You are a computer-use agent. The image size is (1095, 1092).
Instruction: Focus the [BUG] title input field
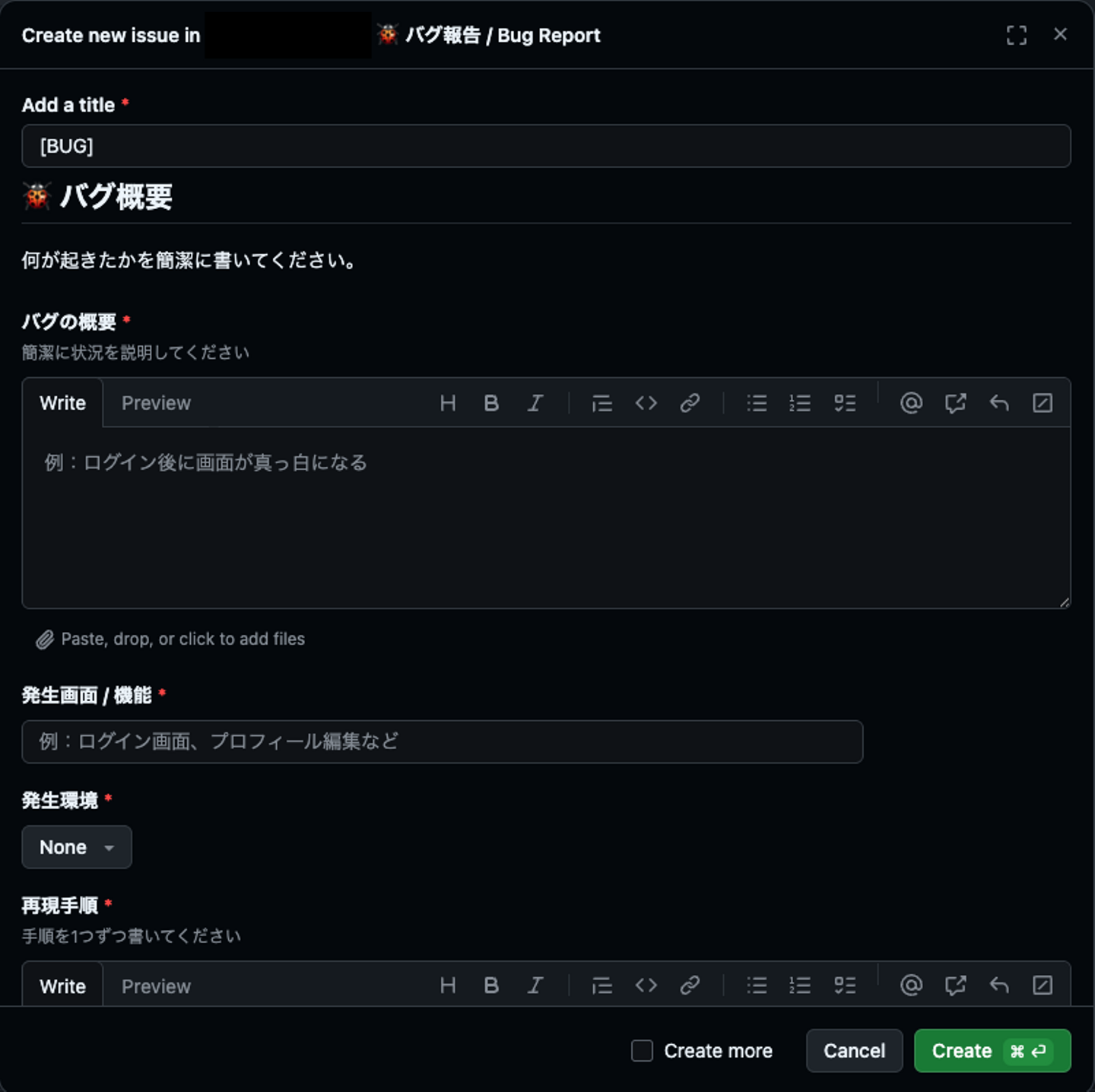point(546,146)
